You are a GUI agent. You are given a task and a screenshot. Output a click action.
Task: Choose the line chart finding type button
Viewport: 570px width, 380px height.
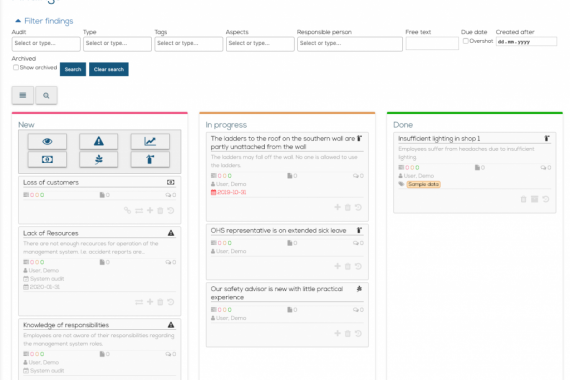150,141
